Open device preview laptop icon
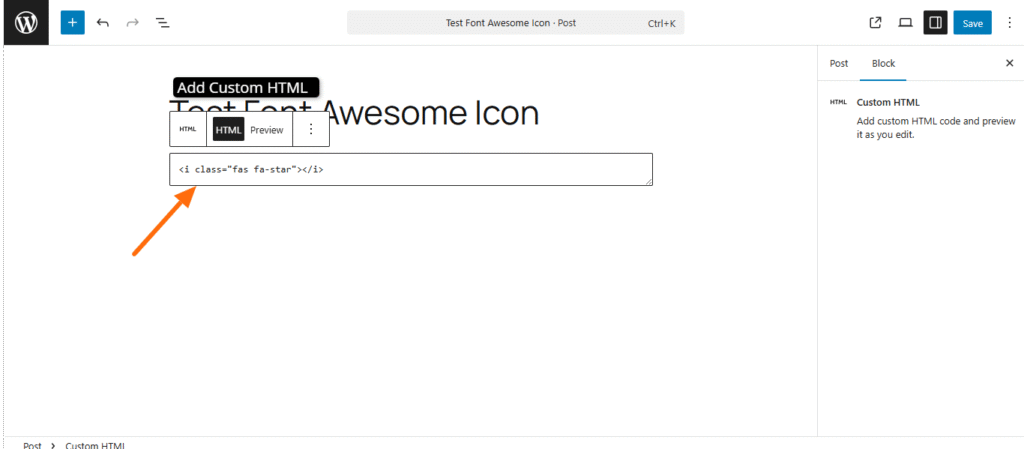The height and width of the screenshot is (449, 1024). [x=905, y=23]
